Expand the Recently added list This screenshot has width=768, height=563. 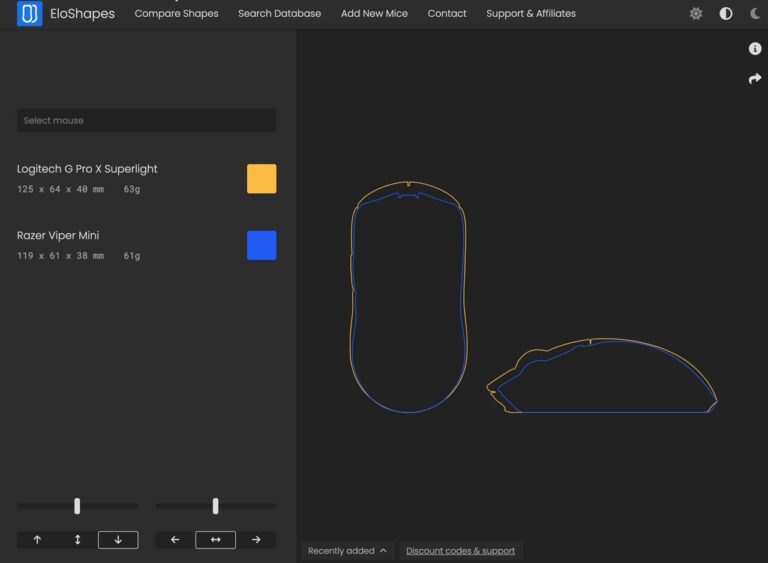pyautogui.click(x=347, y=551)
